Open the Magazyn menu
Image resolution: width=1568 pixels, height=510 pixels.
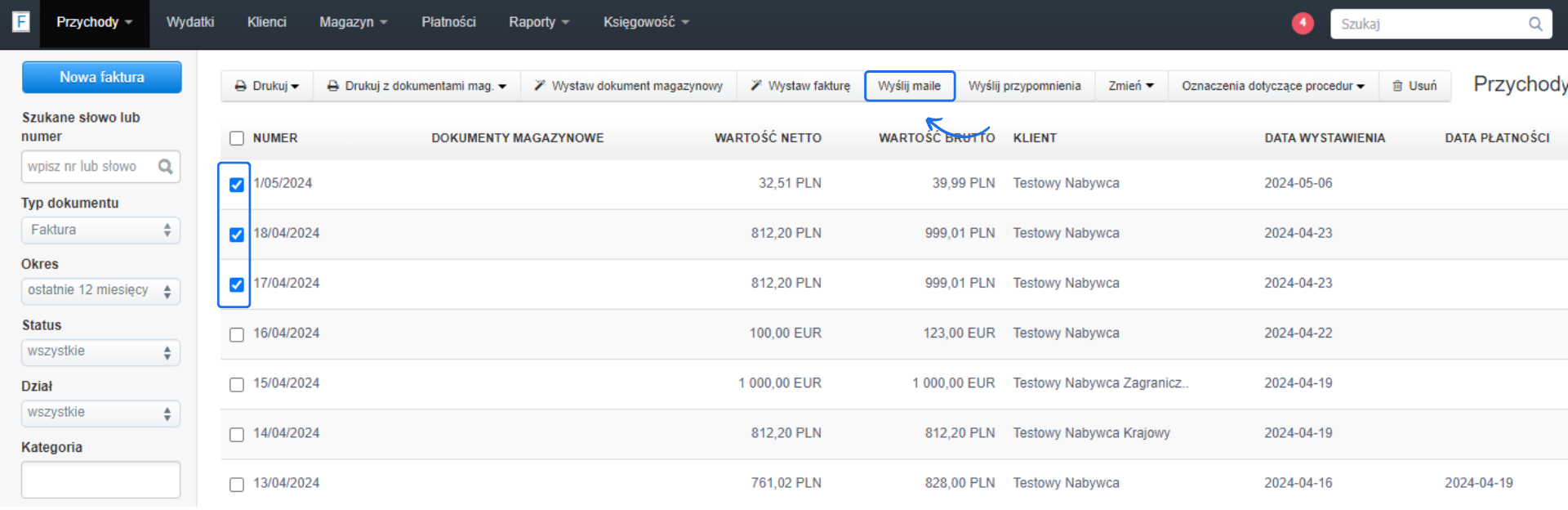tap(353, 22)
